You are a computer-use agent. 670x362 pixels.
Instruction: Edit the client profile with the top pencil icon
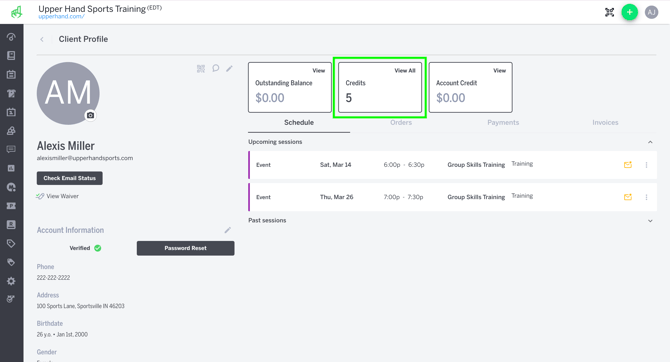tap(229, 68)
